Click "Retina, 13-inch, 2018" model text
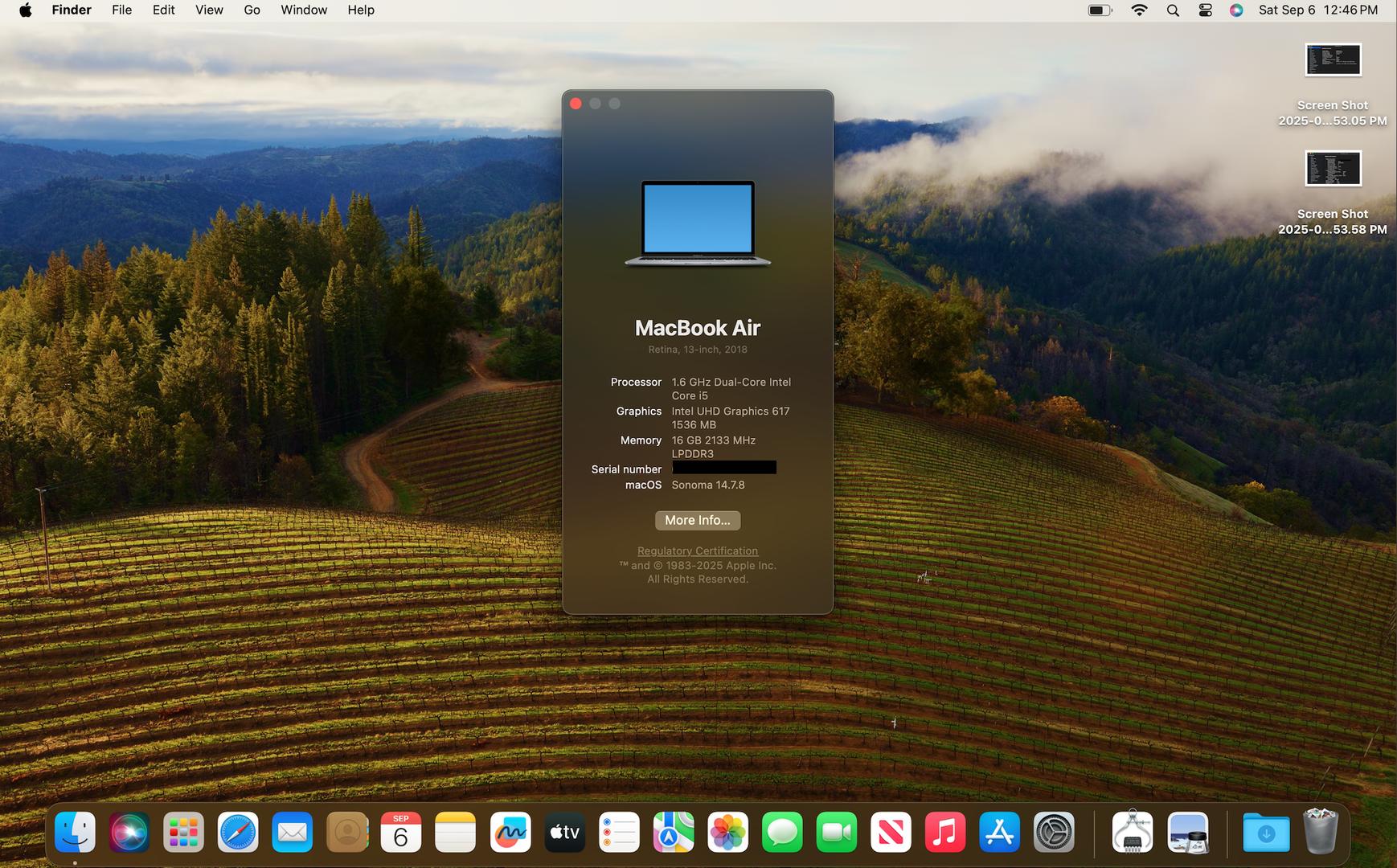Screen dimensions: 1397x868 (698, 349)
